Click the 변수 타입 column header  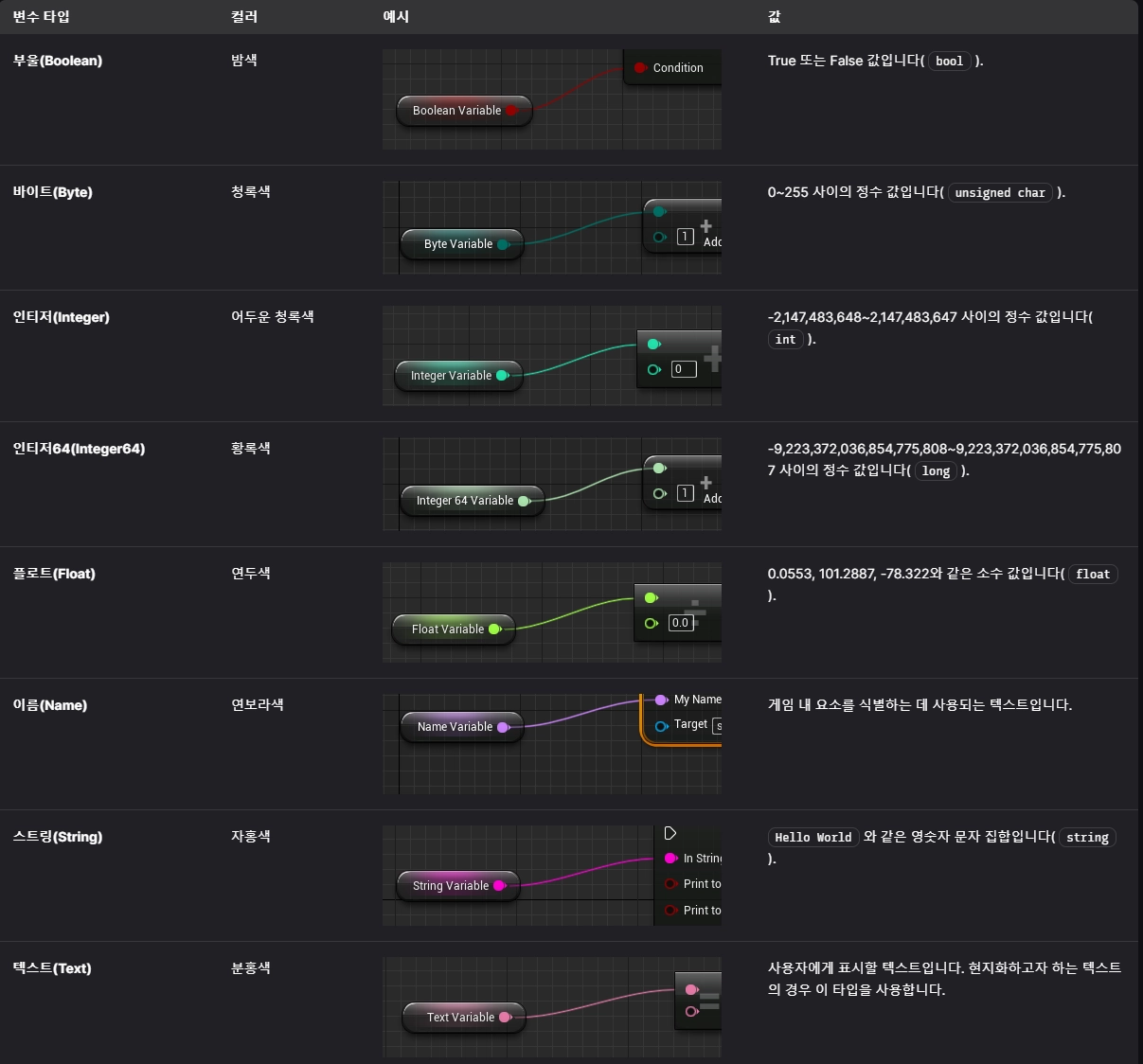[41, 17]
